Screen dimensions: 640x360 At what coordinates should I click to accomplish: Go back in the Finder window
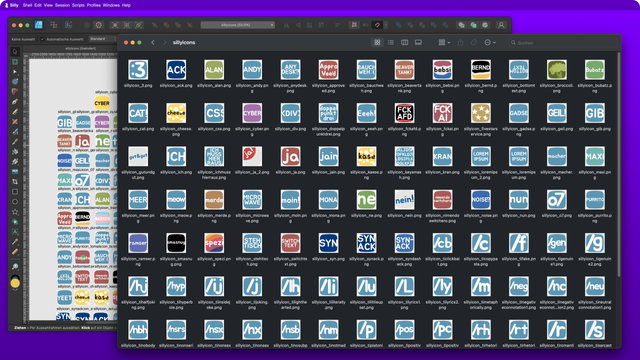point(153,42)
